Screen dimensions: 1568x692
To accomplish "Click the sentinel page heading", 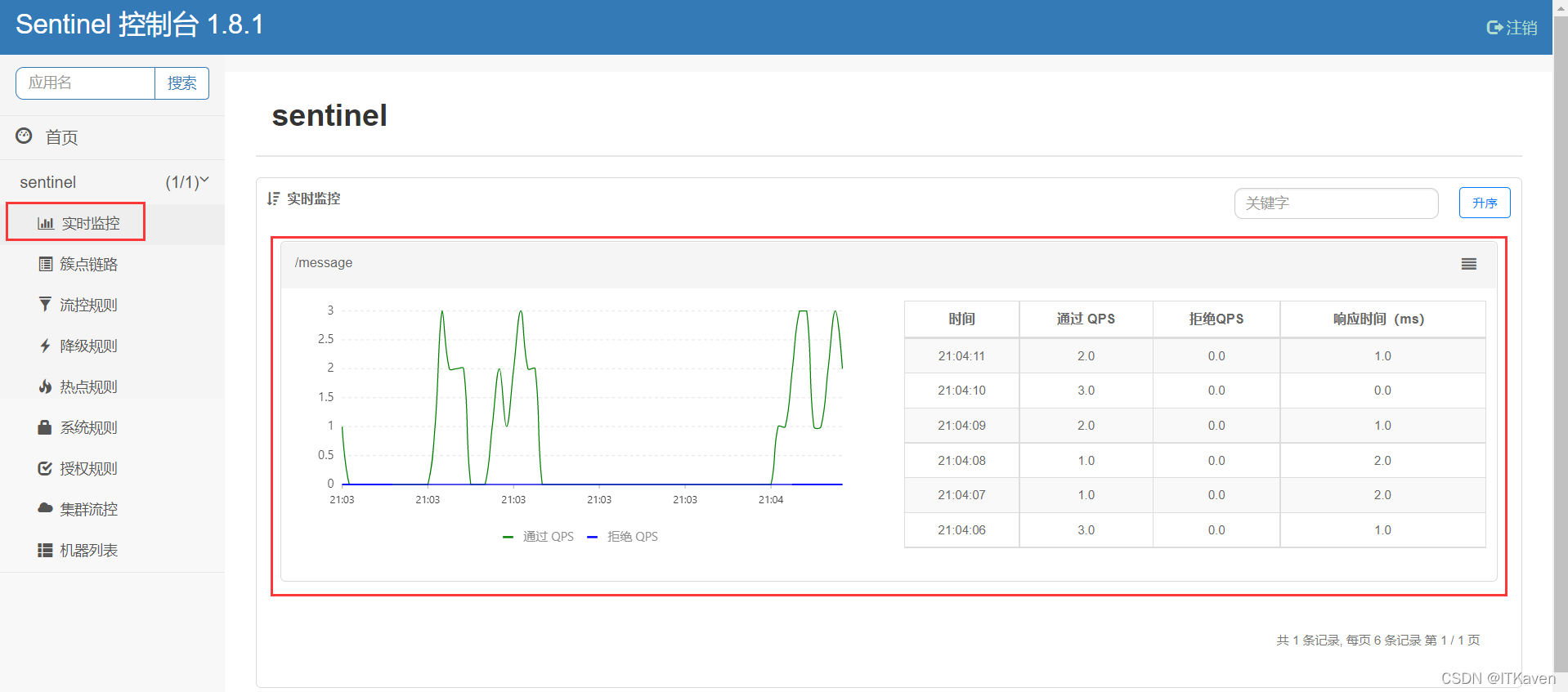I will click(x=329, y=115).
